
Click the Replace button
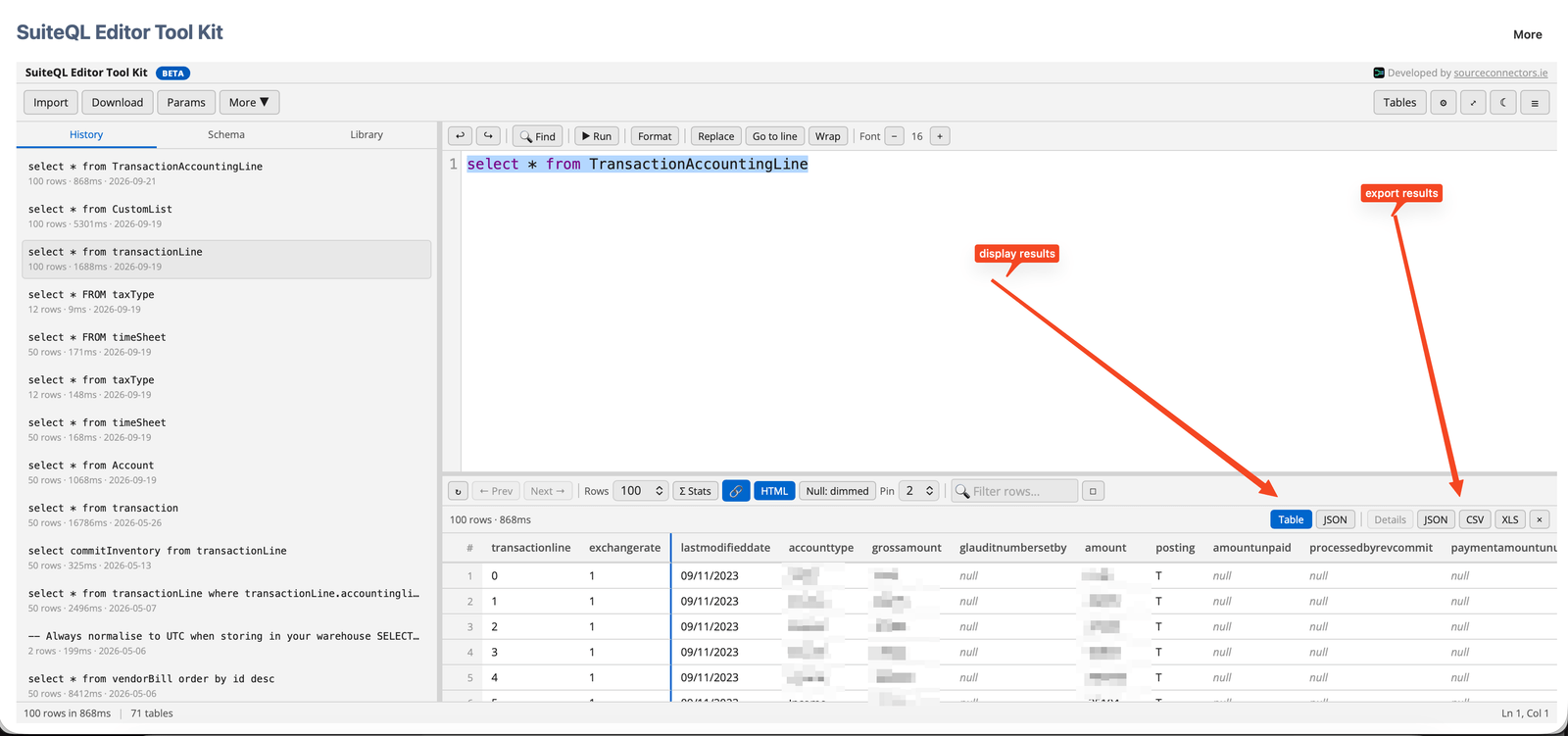[x=715, y=136]
